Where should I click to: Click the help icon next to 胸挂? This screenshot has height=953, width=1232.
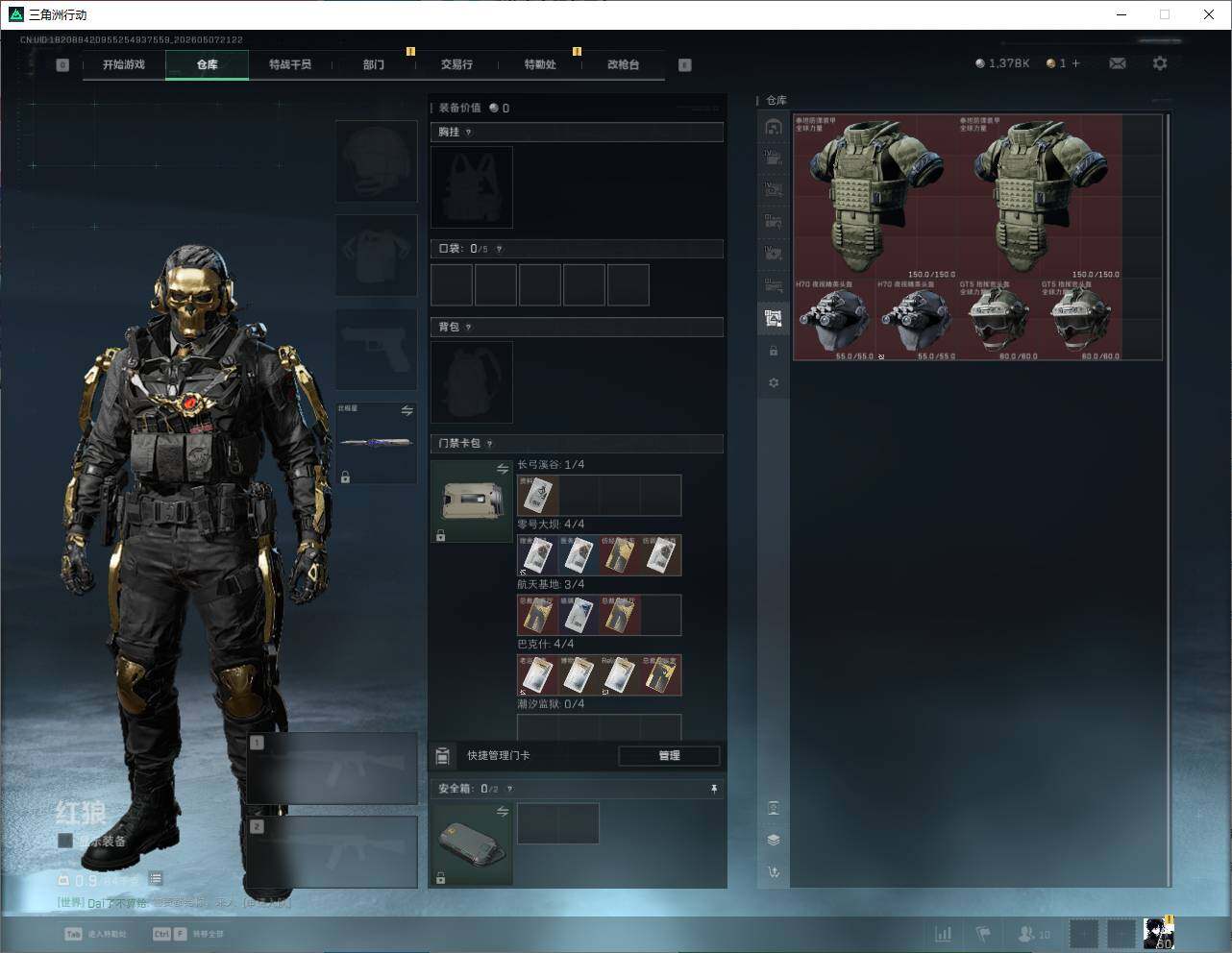(x=468, y=133)
